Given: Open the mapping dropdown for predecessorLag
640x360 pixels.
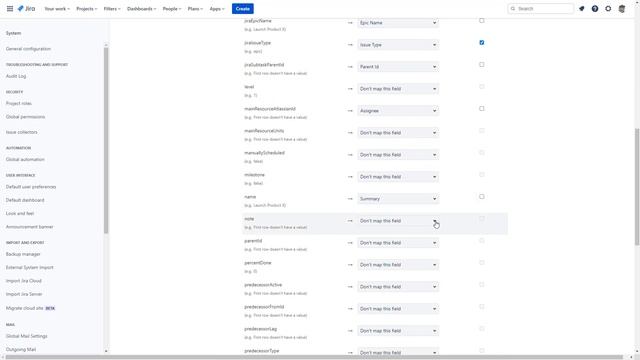Looking at the screenshot, I should click(398, 331).
